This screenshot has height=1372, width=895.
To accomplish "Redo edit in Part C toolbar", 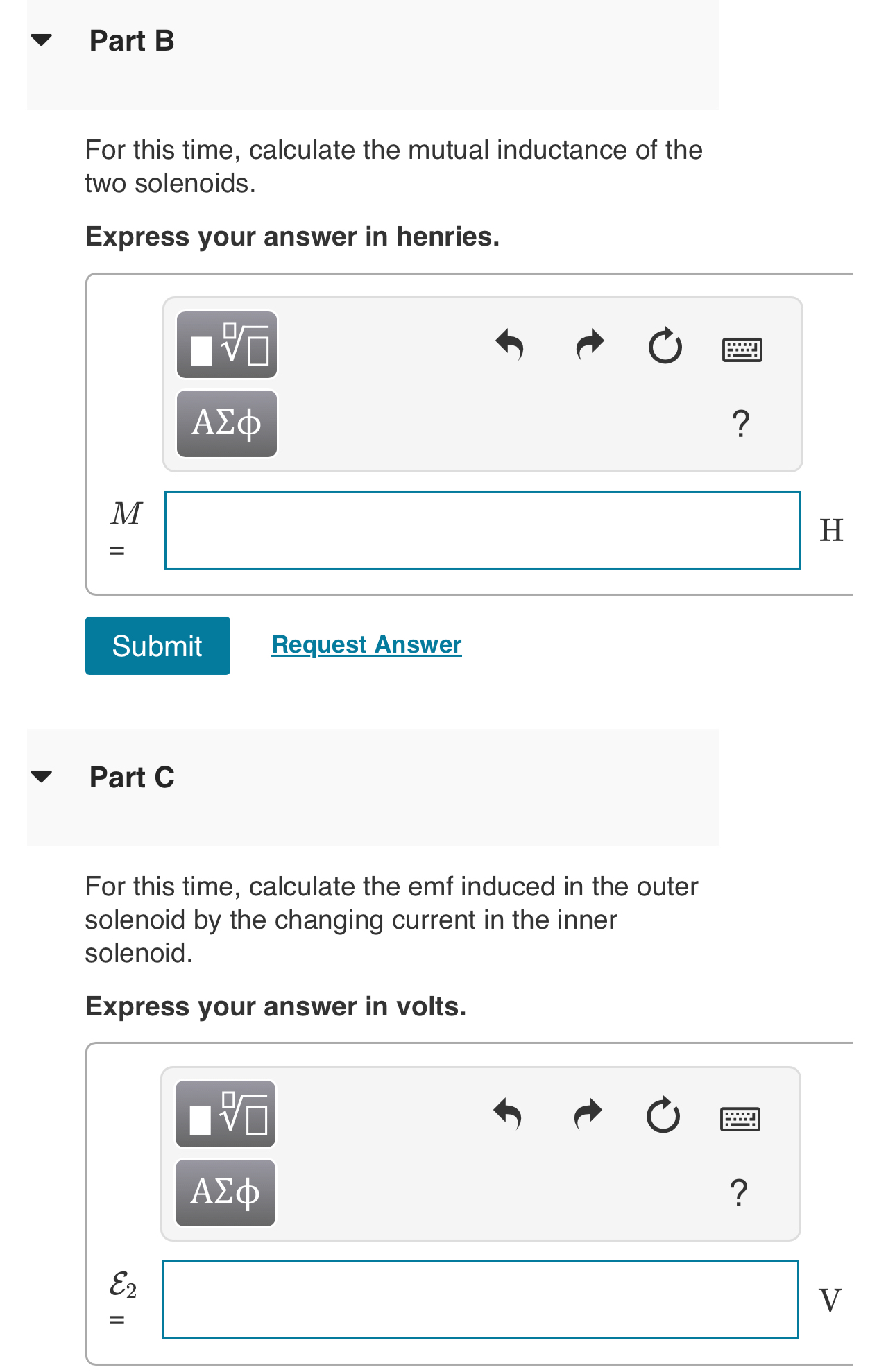I will click(588, 1114).
